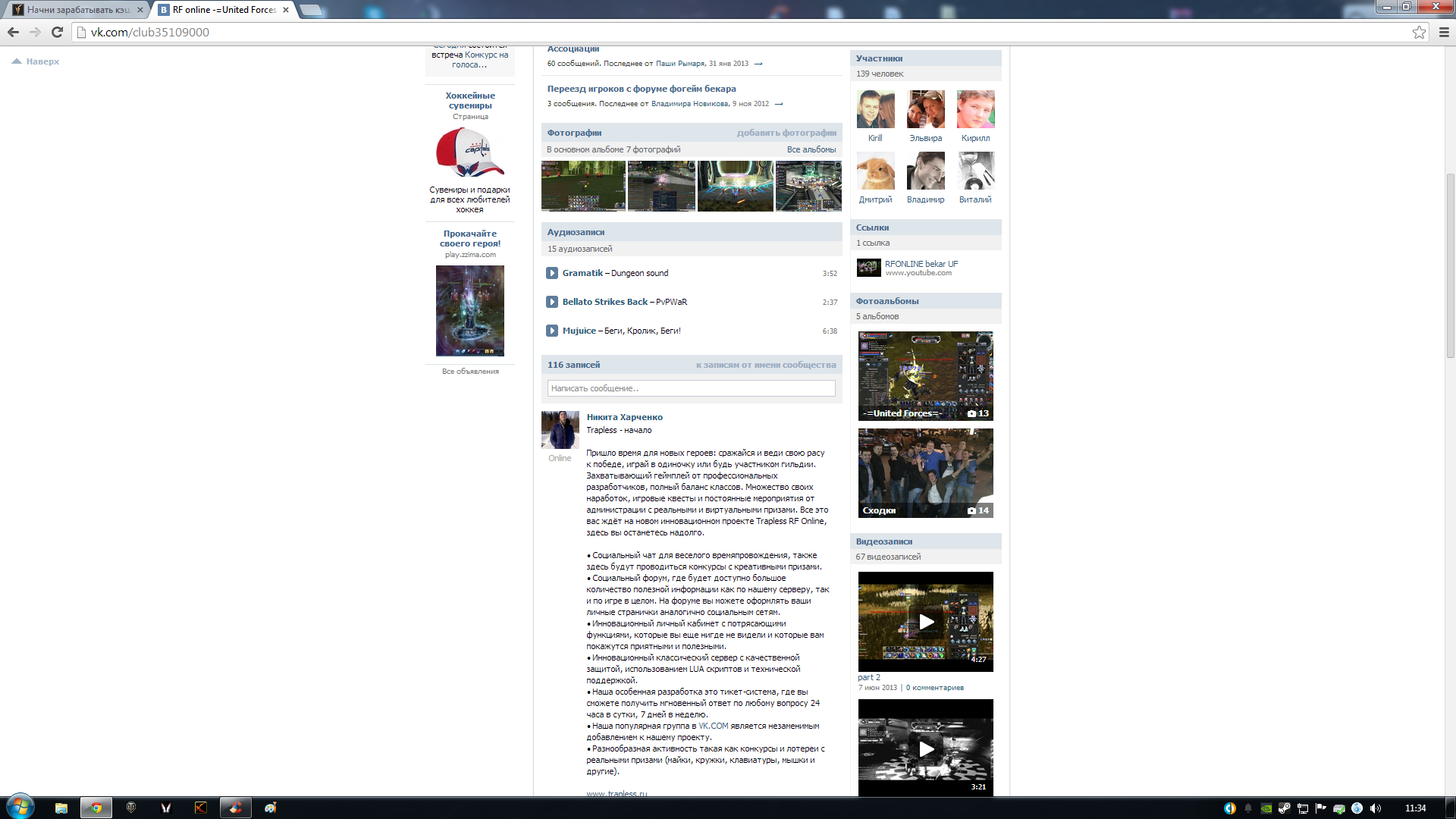Click the play.zzima.com game ad image
Viewport: 1456px width, 819px height.
pyautogui.click(x=470, y=311)
